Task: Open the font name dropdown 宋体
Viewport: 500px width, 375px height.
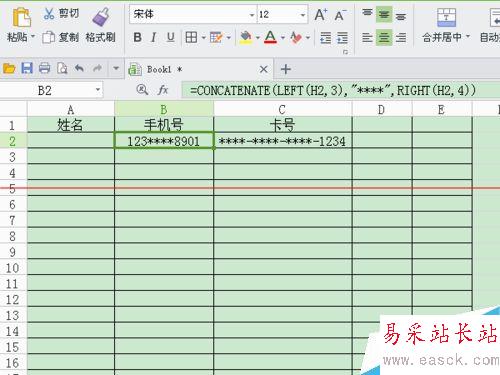Action: pyautogui.click(x=252, y=15)
